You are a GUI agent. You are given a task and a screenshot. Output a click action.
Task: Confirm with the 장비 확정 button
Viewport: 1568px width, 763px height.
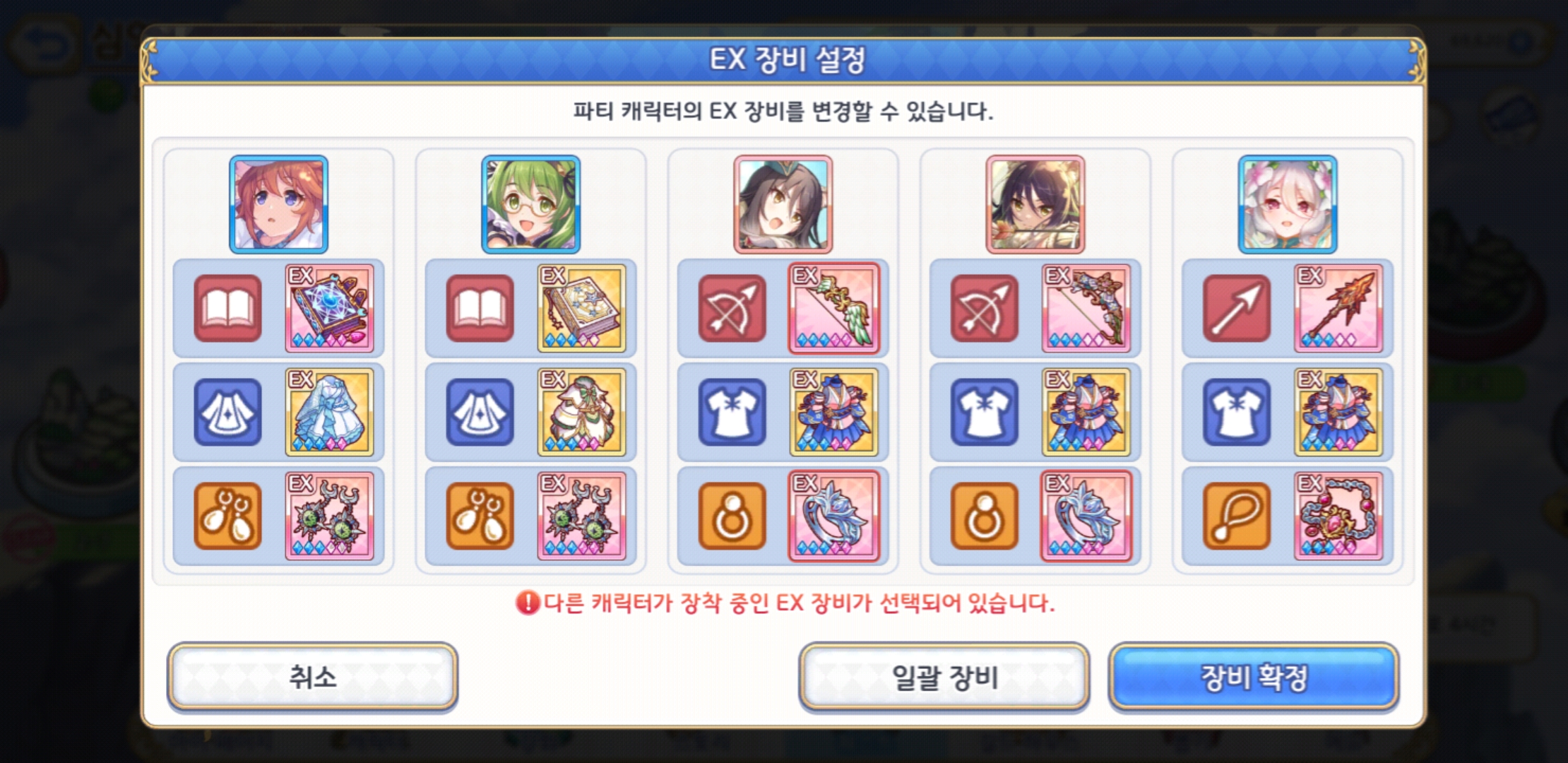pyautogui.click(x=1254, y=677)
